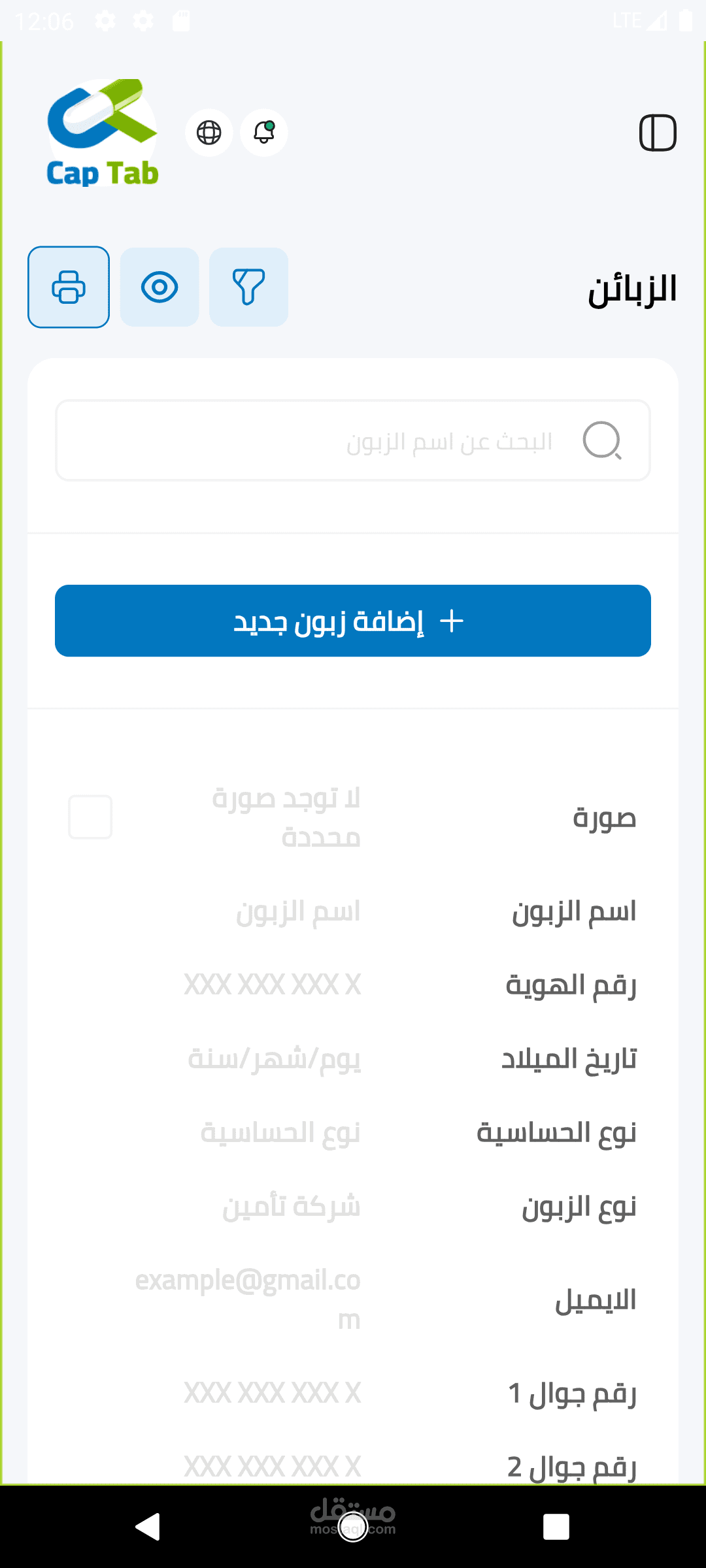
Task: Open the language globe icon
Action: (209, 133)
